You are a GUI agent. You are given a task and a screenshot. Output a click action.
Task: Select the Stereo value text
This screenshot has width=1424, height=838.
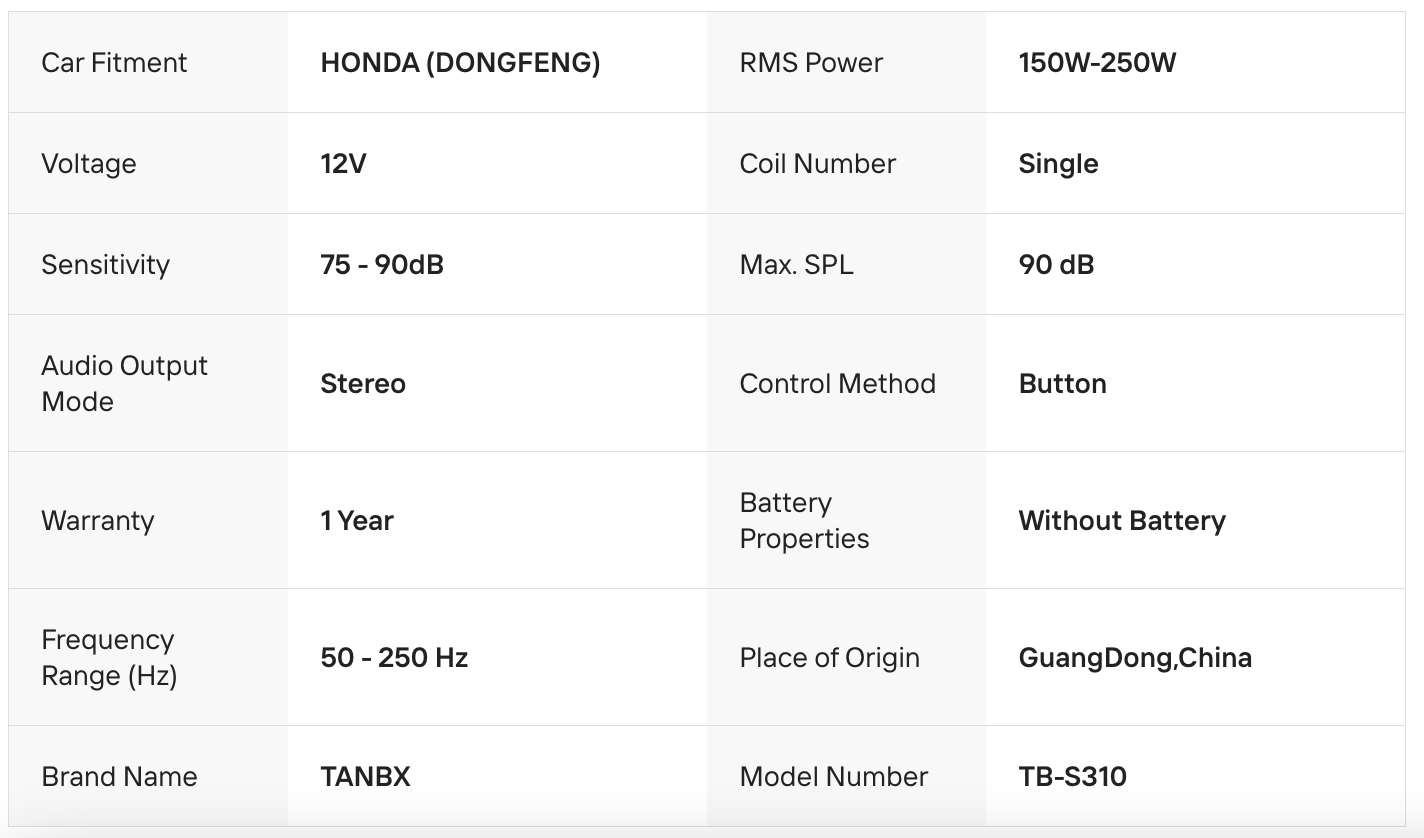pos(363,384)
